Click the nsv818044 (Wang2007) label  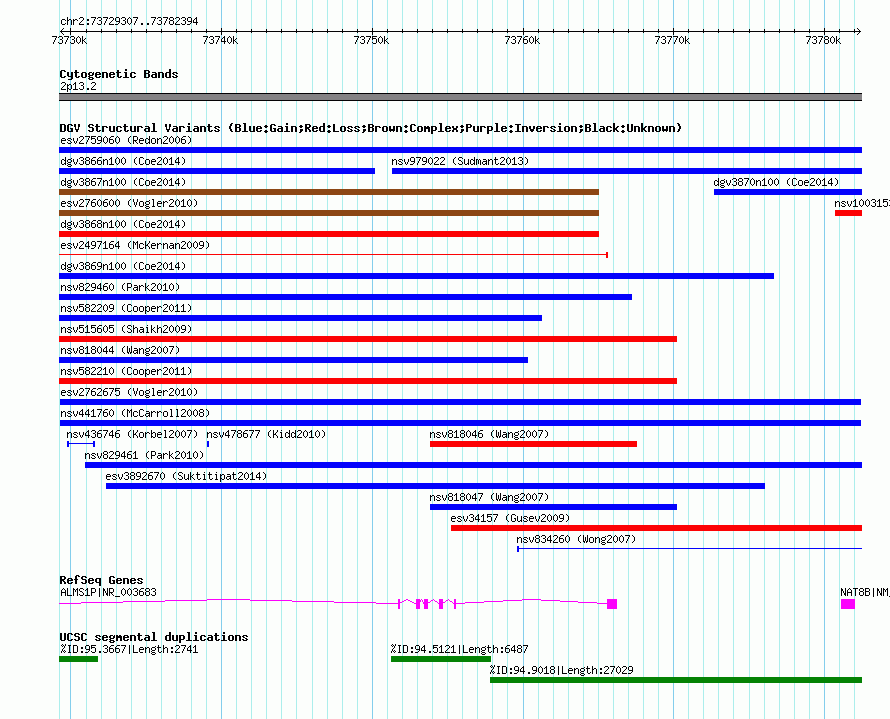pos(120,350)
